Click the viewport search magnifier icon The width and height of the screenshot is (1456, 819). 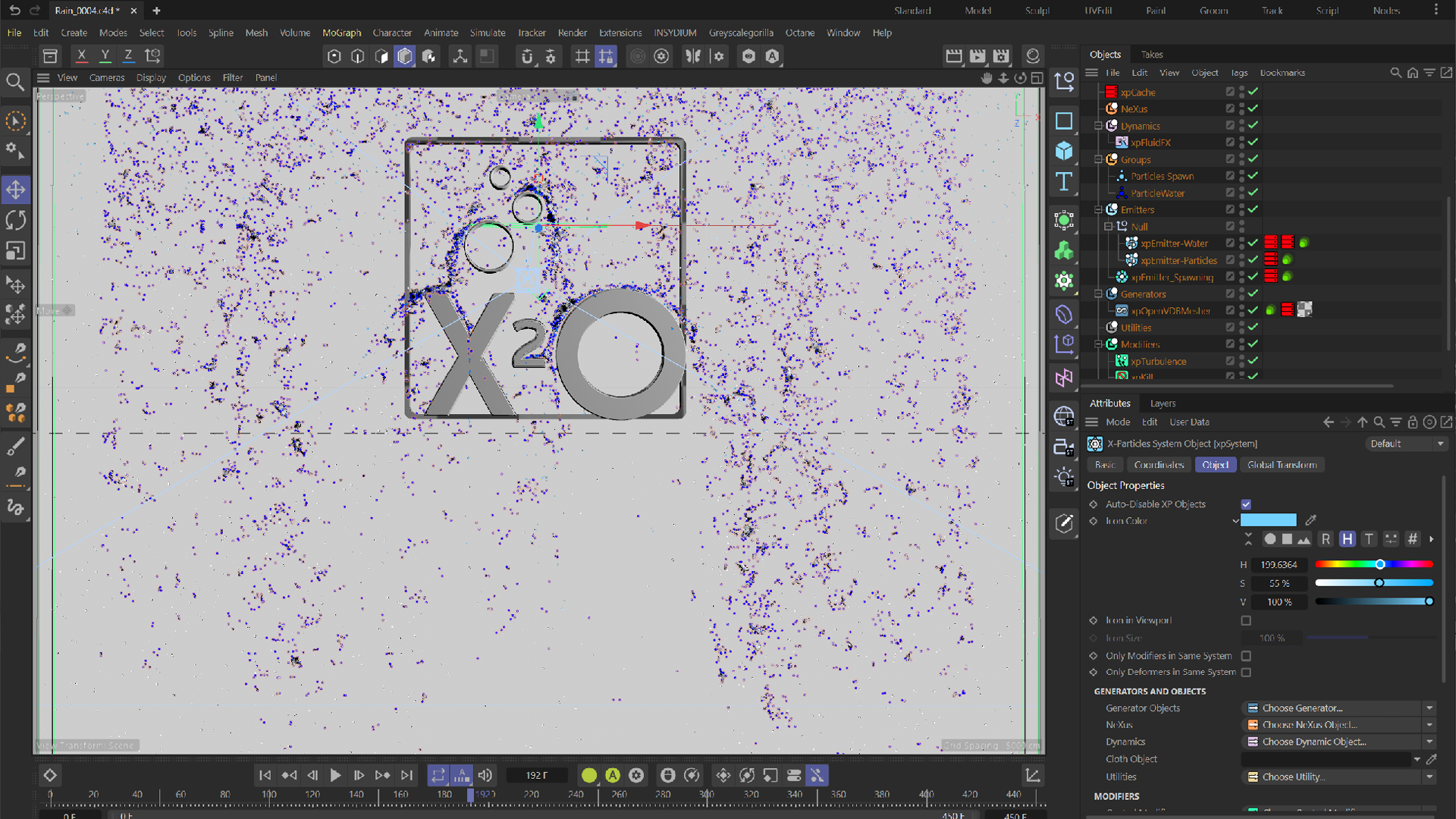[15, 82]
